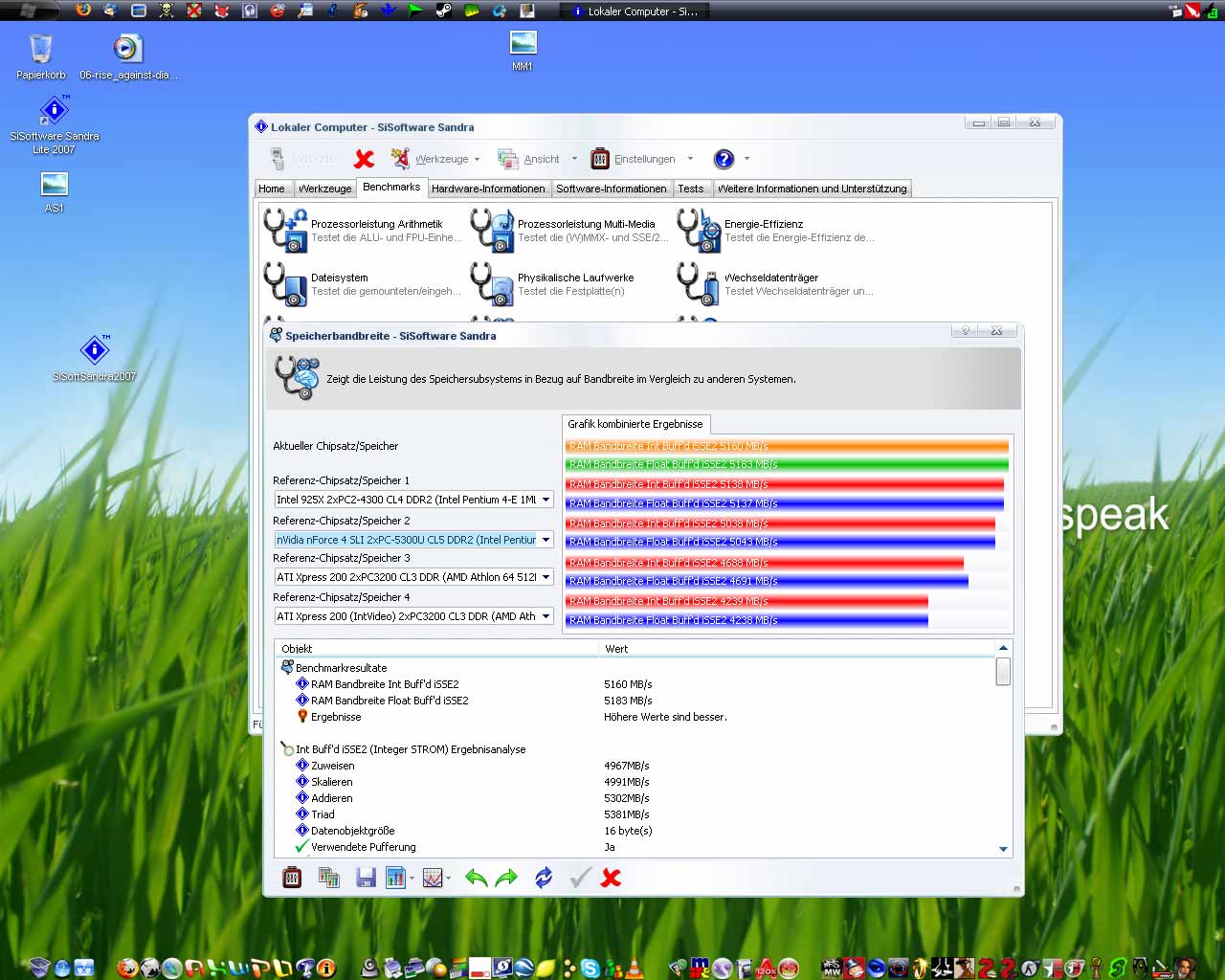Click the AS1 desktop image icon
Viewport: 1225px width, 980px height.
[55, 191]
